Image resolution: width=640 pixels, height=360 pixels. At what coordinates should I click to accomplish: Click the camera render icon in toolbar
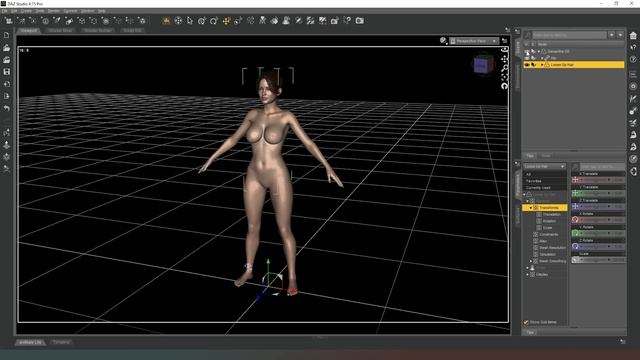pyautogui.click(x=360, y=20)
